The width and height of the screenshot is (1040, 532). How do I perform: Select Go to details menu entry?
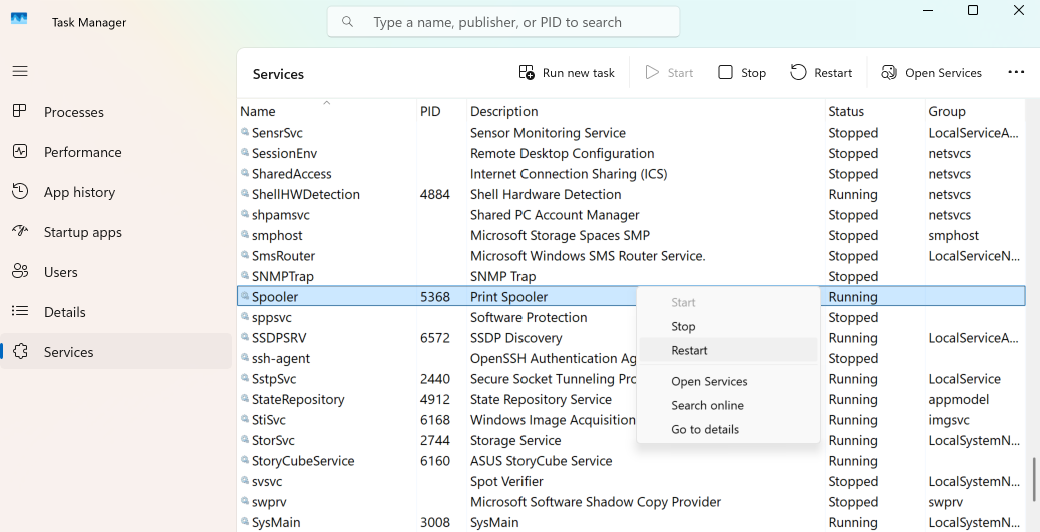(x=705, y=429)
